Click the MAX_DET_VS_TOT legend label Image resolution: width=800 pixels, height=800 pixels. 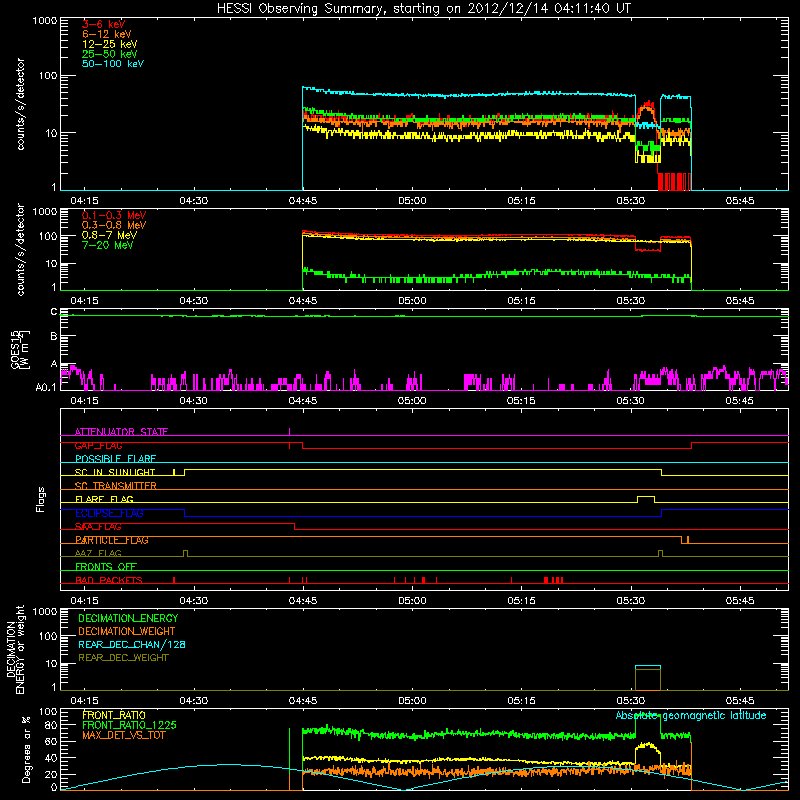coord(123,735)
